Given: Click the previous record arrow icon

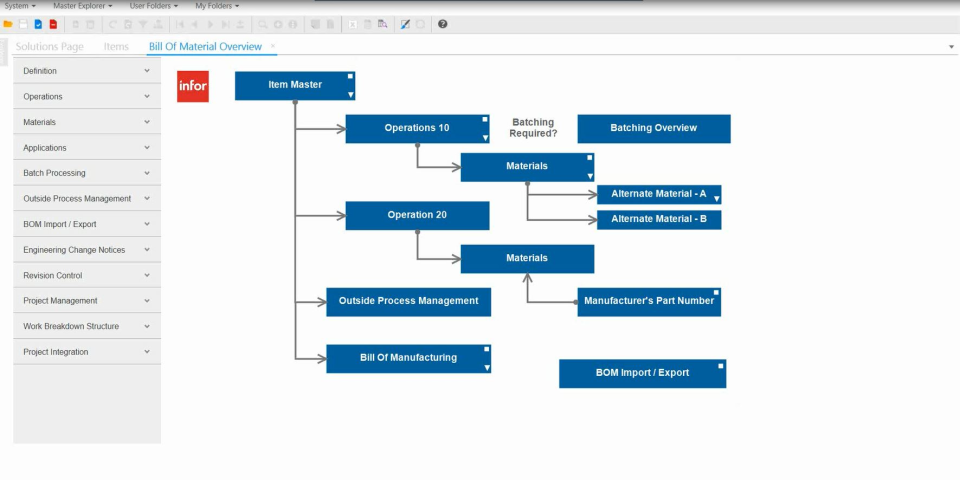Looking at the screenshot, I should (x=194, y=24).
